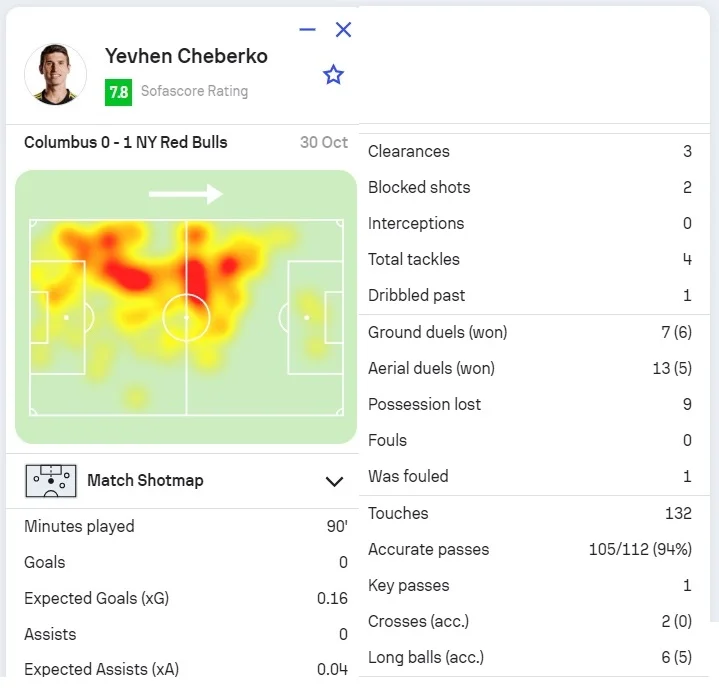Expand the Match Shotmap chevron
The width and height of the screenshot is (719, 688).
[x=335, y=482]
